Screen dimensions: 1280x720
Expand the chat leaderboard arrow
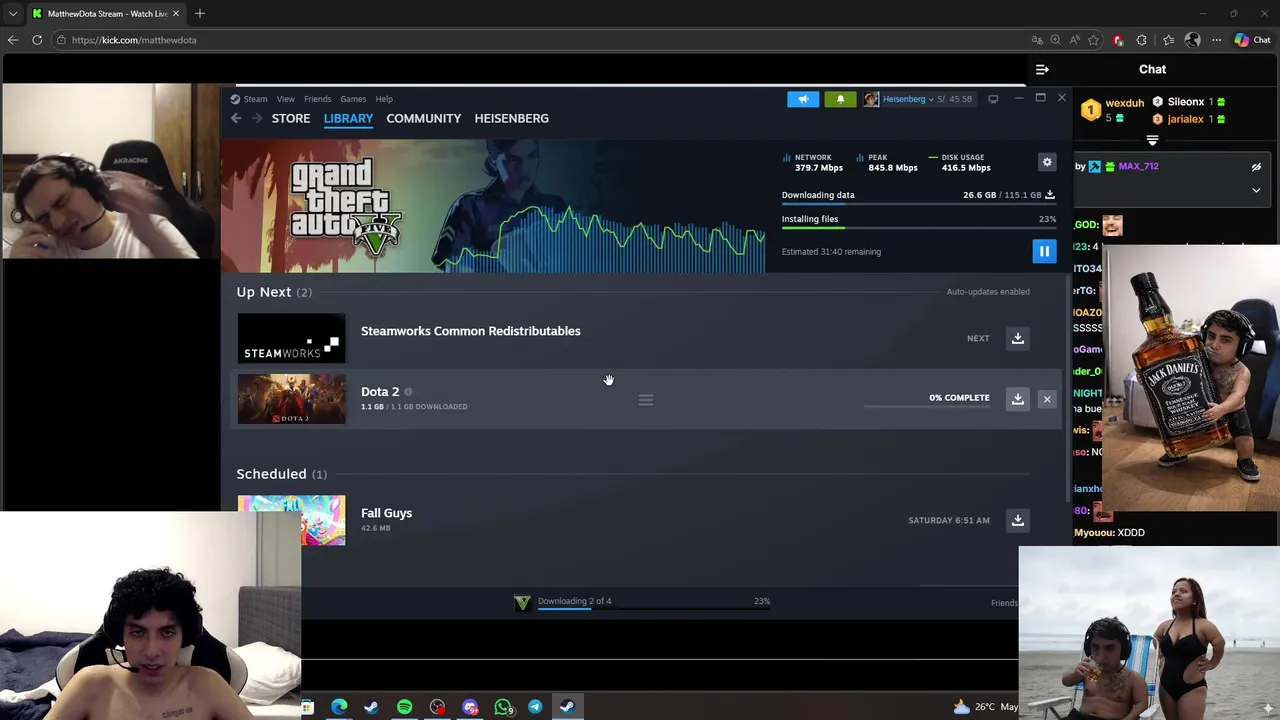click(x=1152, y=141)
